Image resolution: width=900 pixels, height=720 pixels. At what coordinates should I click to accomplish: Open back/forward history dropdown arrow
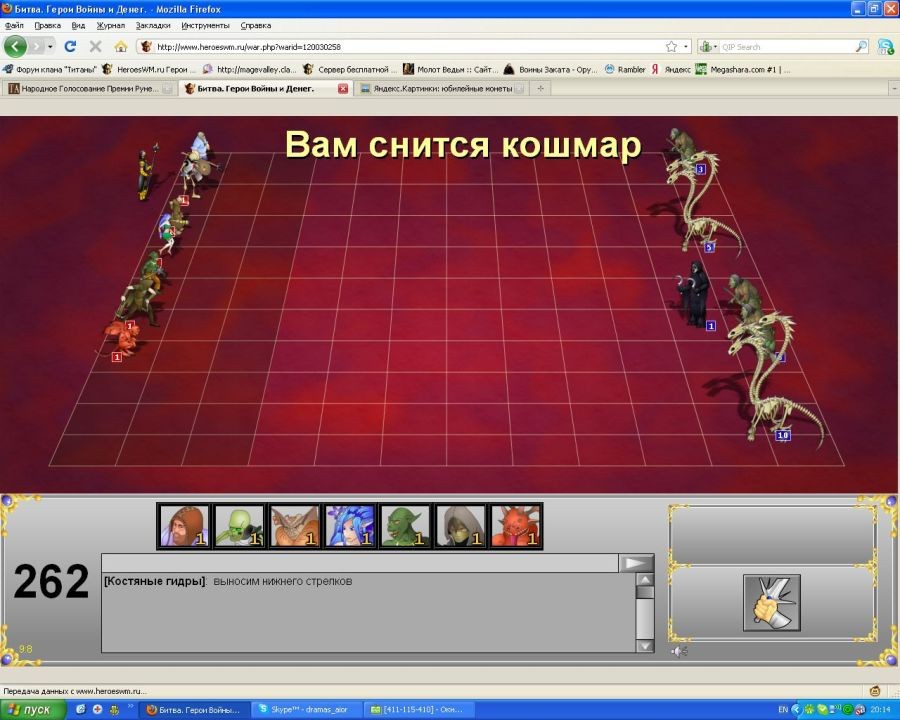tap(40, 46)
